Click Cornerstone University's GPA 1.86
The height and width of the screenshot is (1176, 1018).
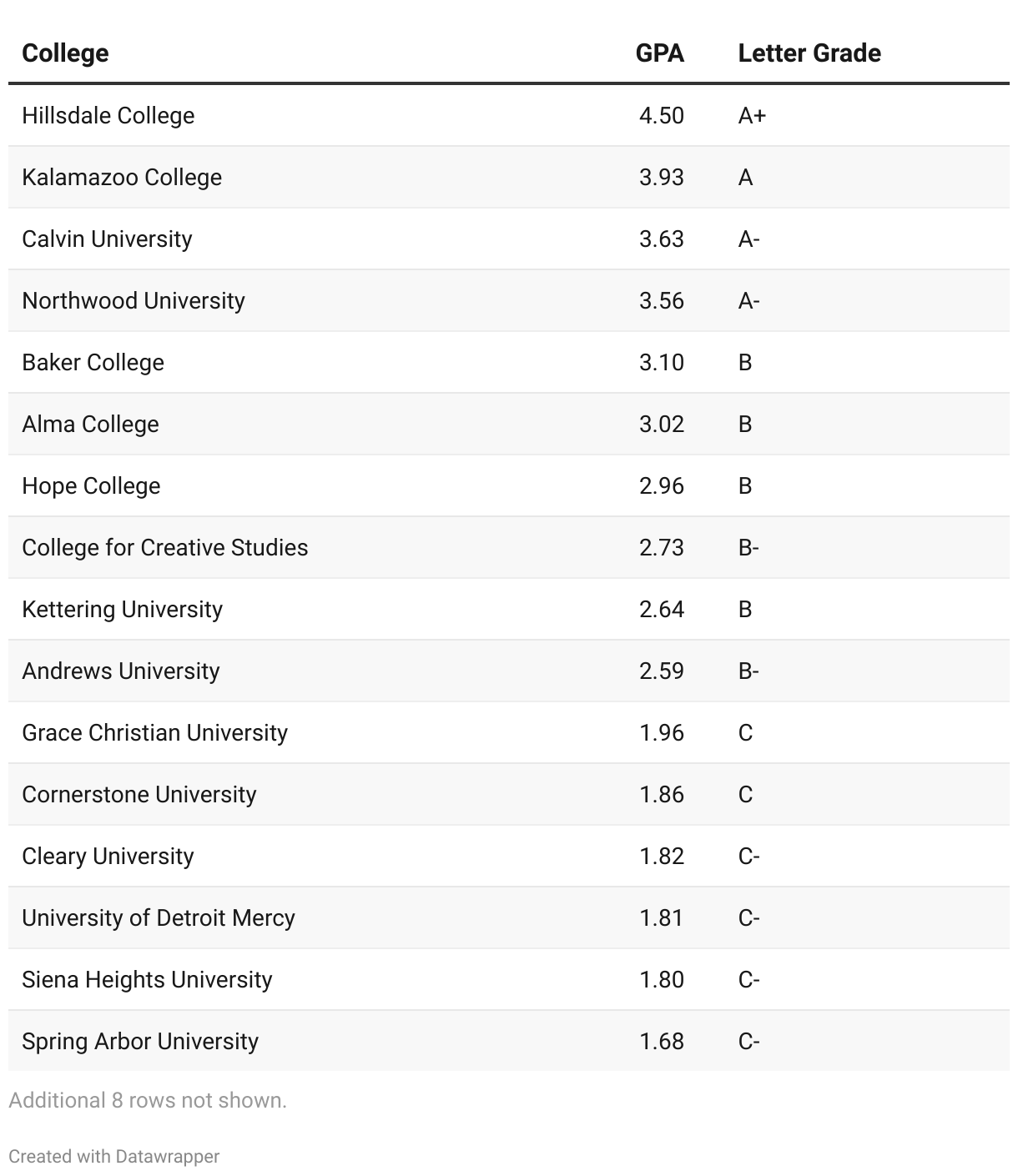(x=662, y=794)
